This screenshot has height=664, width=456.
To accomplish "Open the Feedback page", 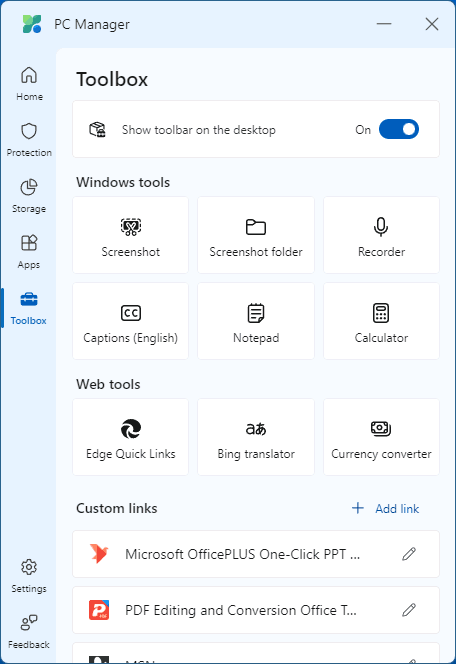I will pyautogui.click(x=29, y=632).
